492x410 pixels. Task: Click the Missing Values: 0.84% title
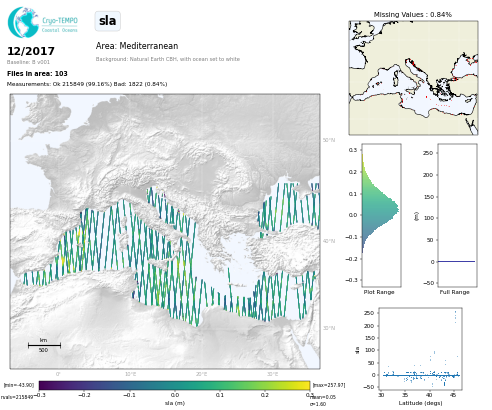click(413, 15)
